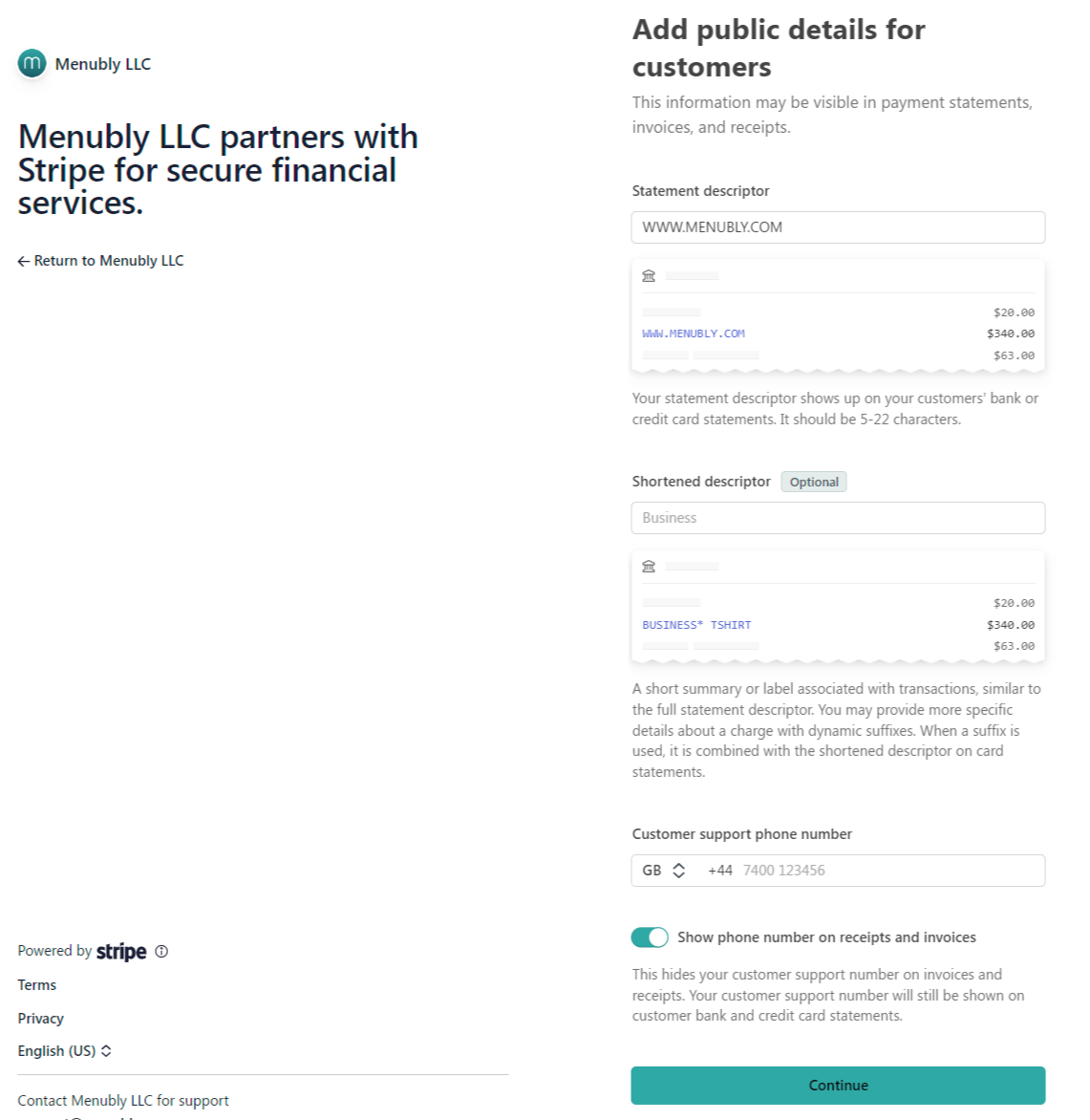Click the Menubly LLC logo icon
Image resolution: width=1090 pixels, height=1120 pixels.
32,64
